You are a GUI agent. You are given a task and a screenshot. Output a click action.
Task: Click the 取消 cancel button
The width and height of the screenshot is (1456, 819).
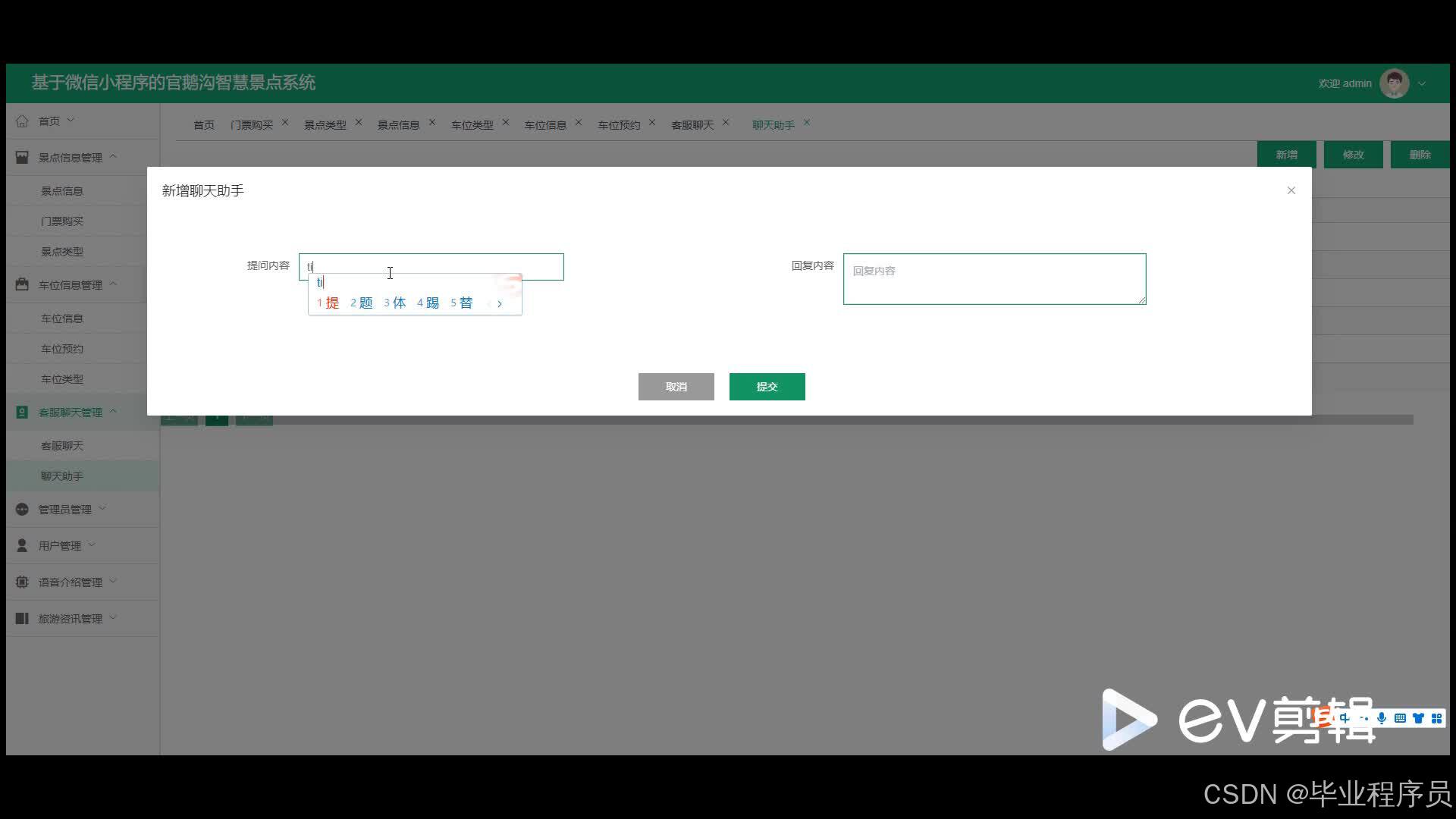tap(676, 387)
